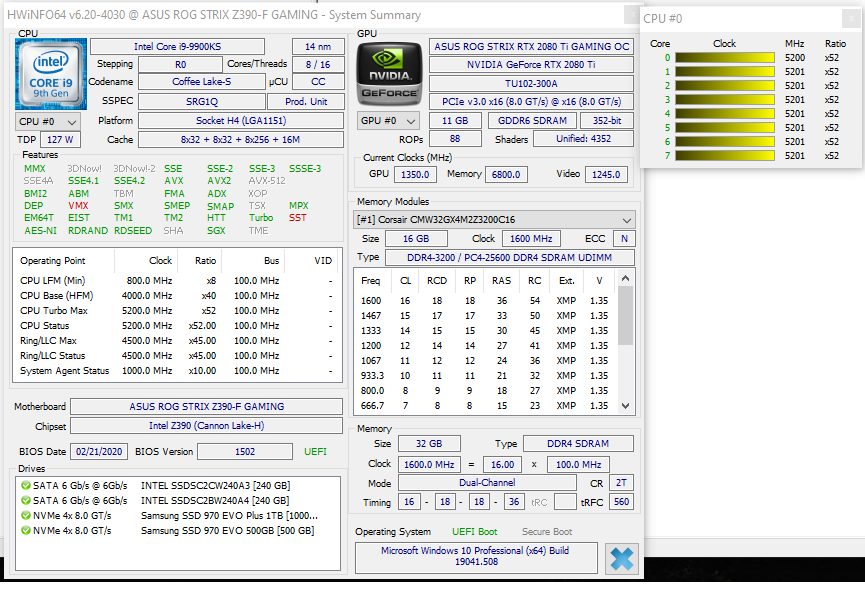865x593 pixels.
Task: Click the first INTEL SSDSC2CW240A3 drive status icon
Action: click(x=25, y=485)
